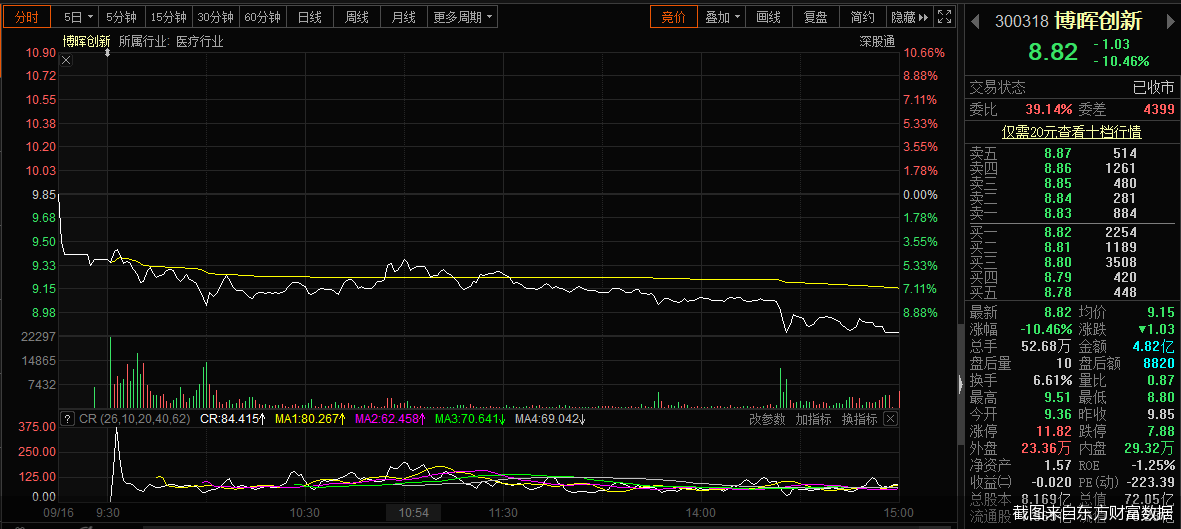Image resolution: width=1181 pixels, height=529 pixels.
Task: Click the 卖二 8.84 ask row
Action: pyautogui.click(x=1071, y=198)
